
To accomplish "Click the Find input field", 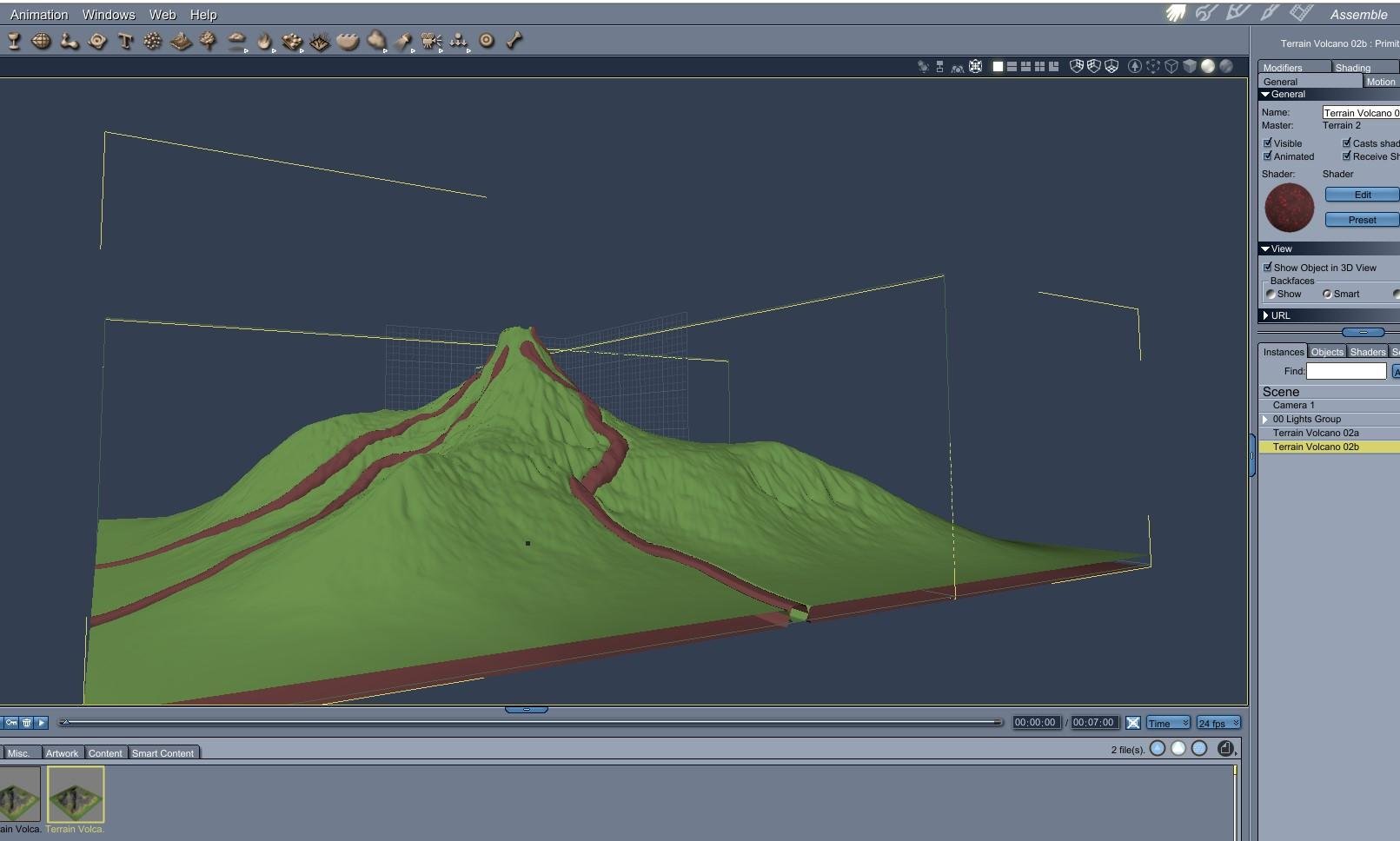I will [x=1346, y=371].
